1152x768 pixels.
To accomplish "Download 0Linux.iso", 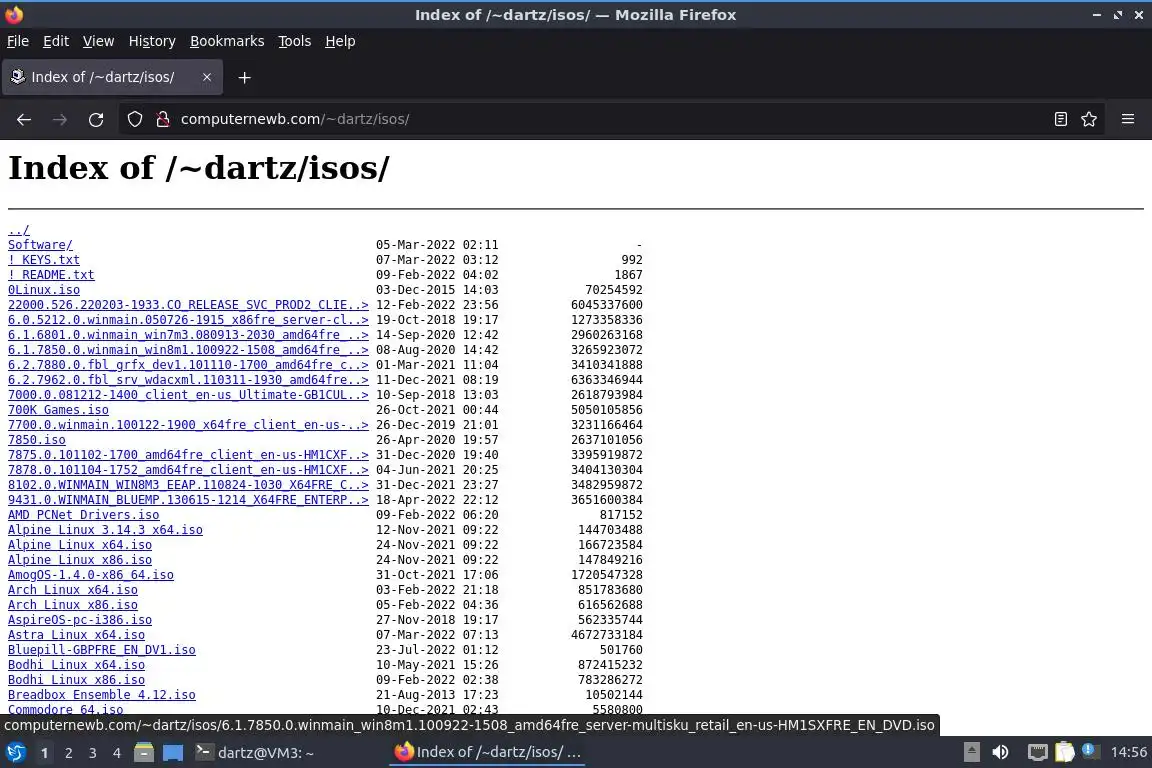I will click(x=44, y=290).
